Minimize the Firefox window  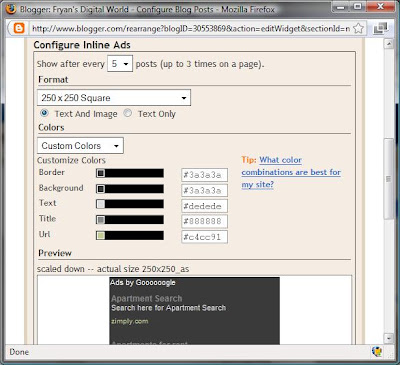click(341, 7)
